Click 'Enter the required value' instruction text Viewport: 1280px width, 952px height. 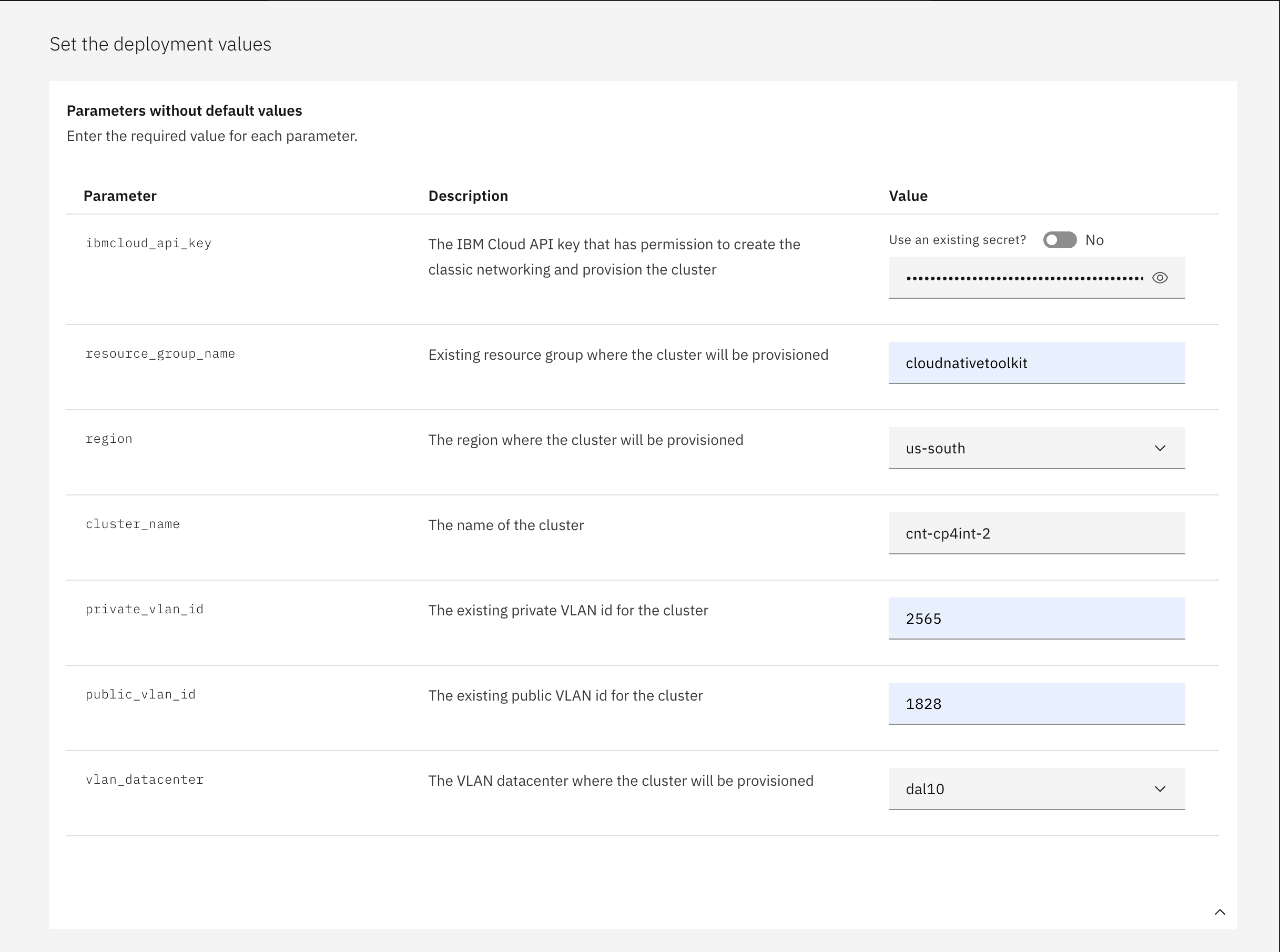(x=212, y=136)
